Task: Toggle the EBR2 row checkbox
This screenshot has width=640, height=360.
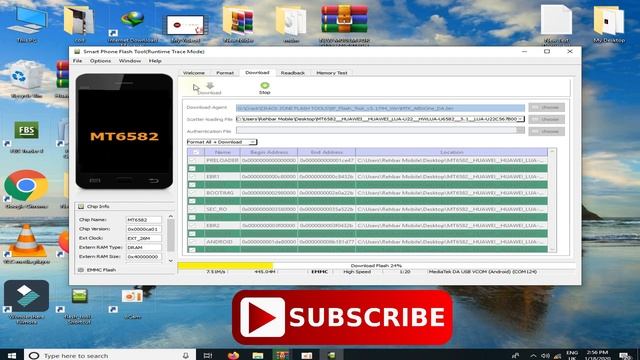Action: [x=192, y=225]
